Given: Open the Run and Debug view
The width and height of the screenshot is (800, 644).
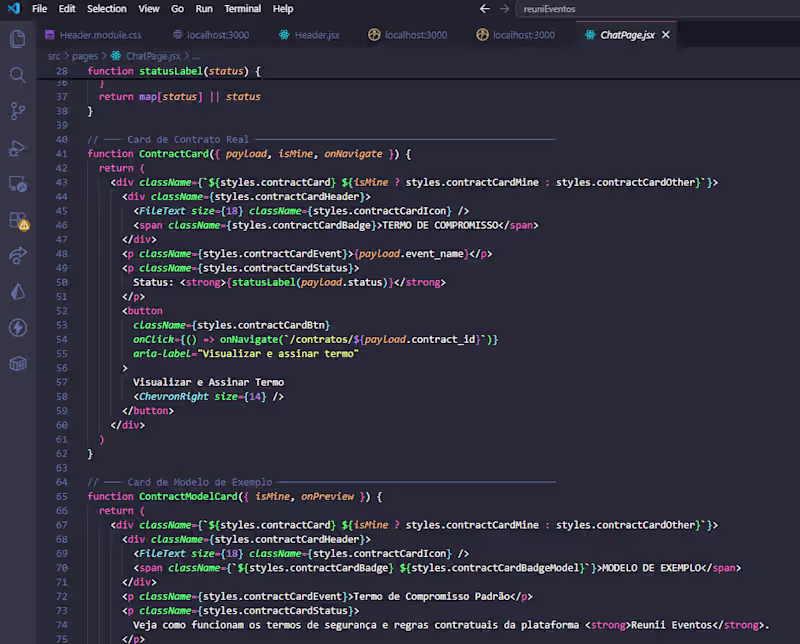Looking at the screenshot, I should tap(18, 148).
